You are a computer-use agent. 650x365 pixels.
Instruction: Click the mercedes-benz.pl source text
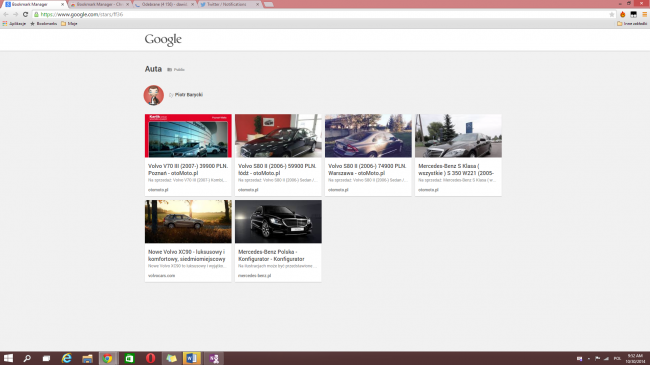(254, 275)
